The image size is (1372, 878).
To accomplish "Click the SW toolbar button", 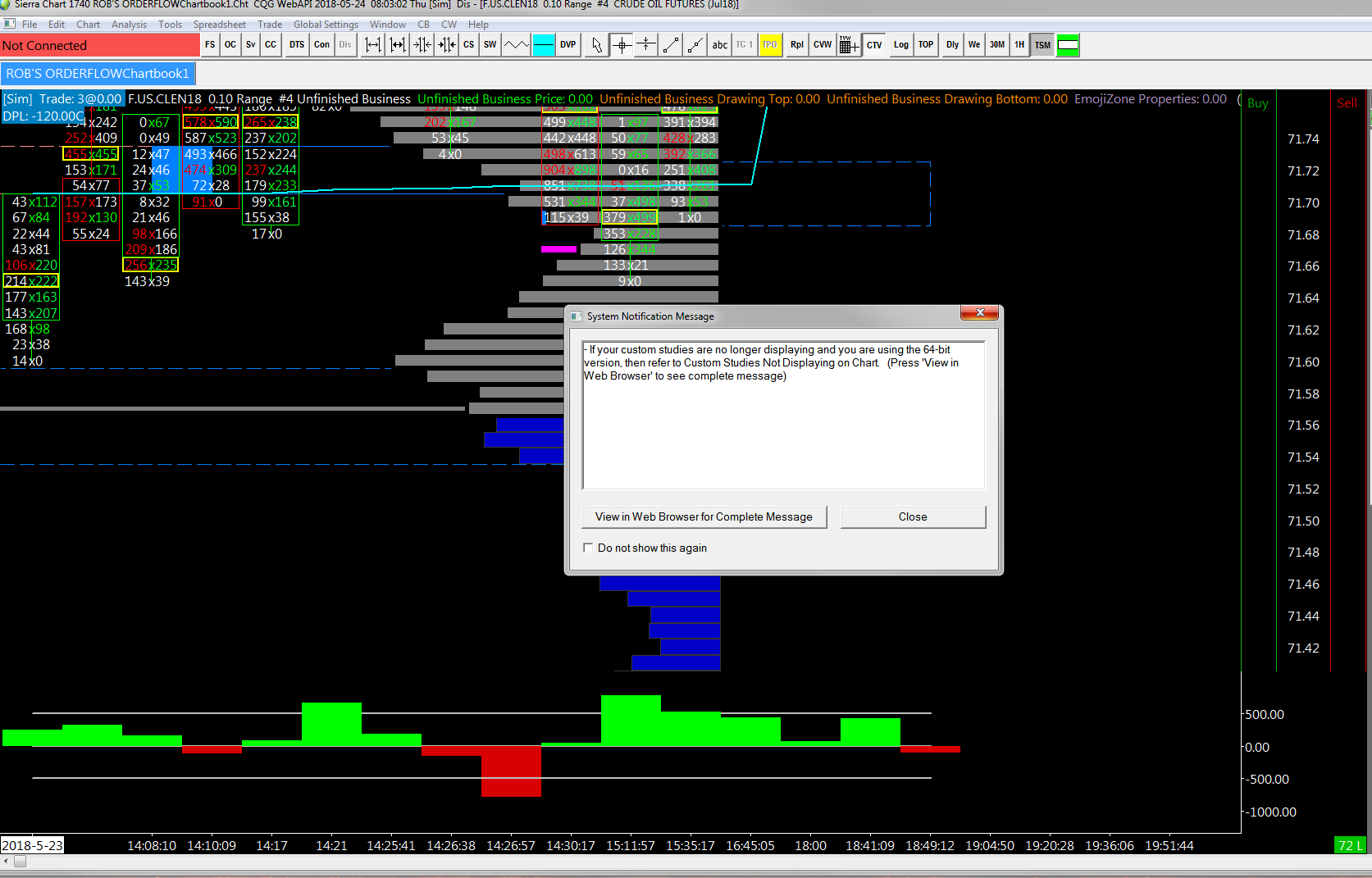I will (490, 45).
